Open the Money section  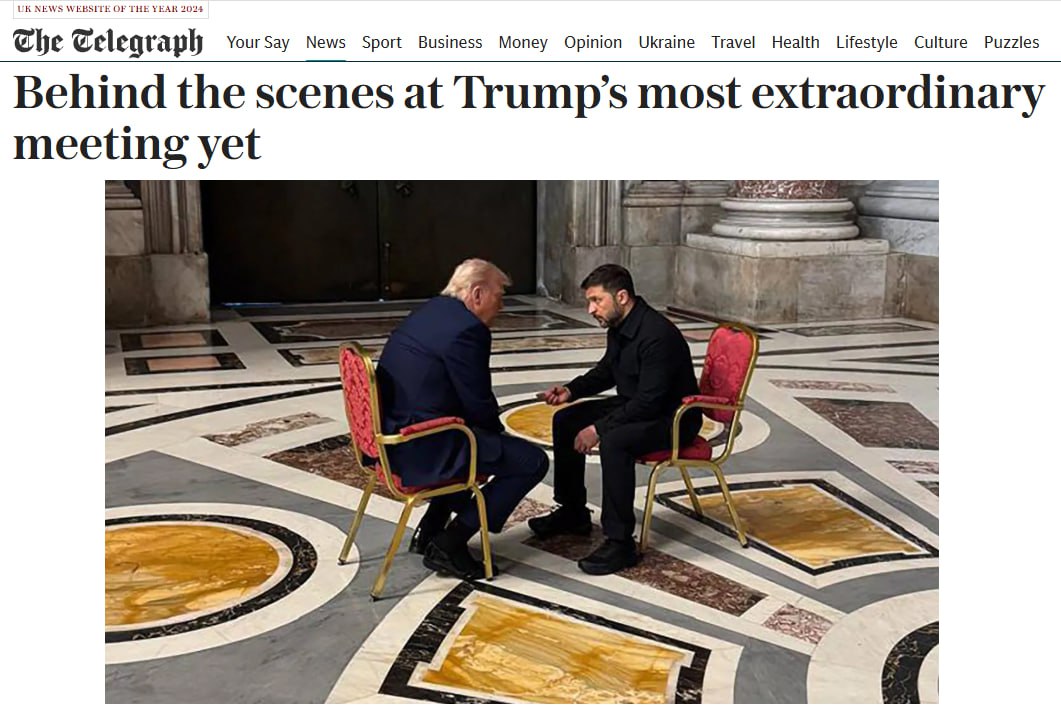[523, 42]
